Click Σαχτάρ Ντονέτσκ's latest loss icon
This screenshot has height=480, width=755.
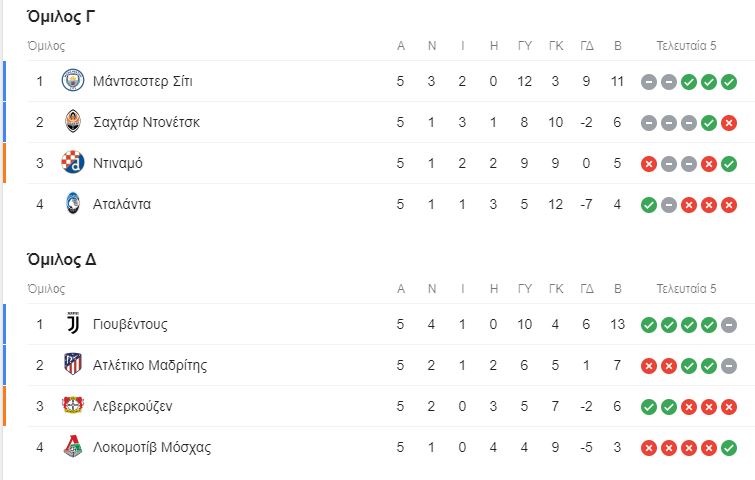729,123
